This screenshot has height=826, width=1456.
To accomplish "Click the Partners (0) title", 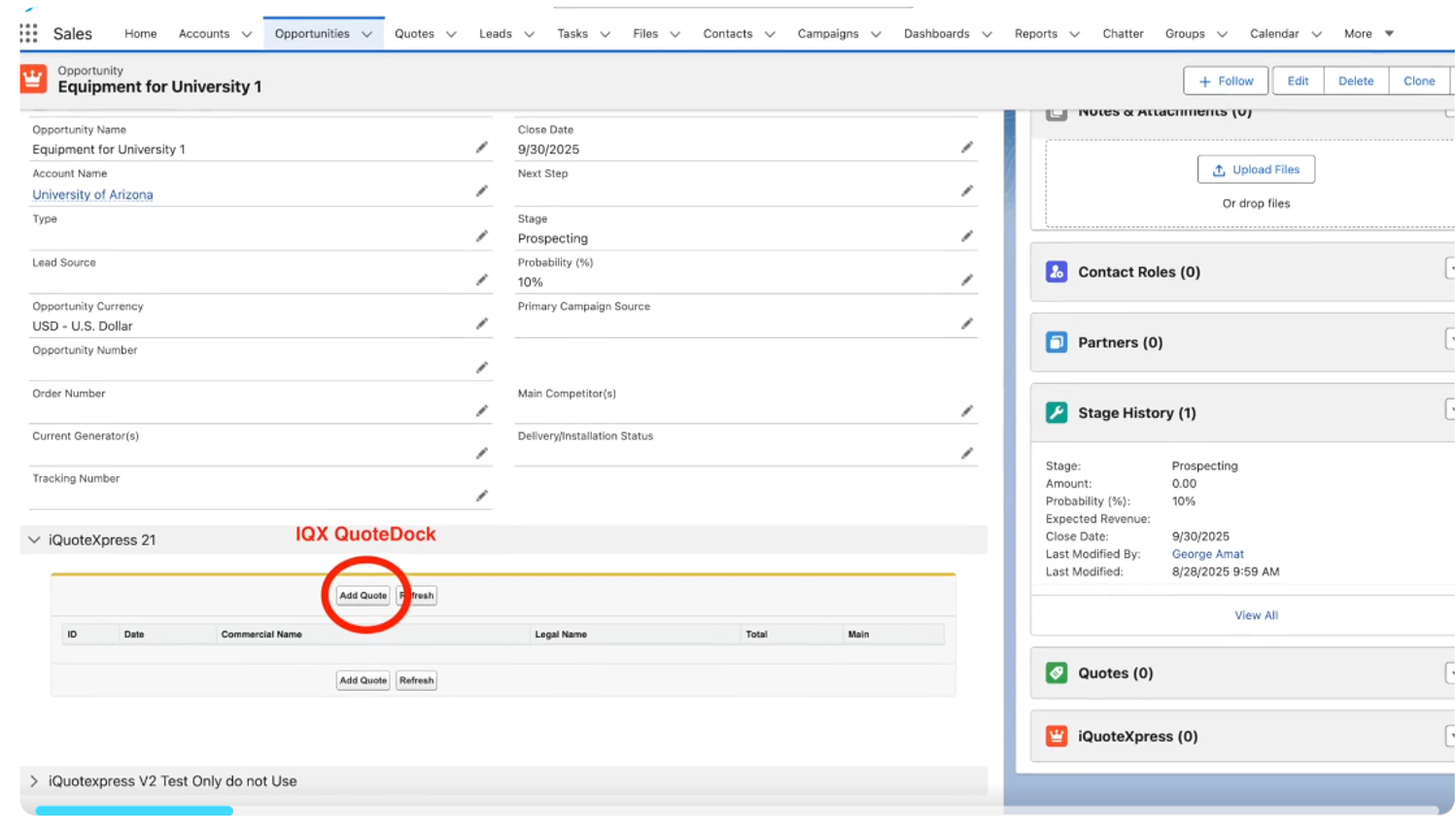I will click(1120, 342).
